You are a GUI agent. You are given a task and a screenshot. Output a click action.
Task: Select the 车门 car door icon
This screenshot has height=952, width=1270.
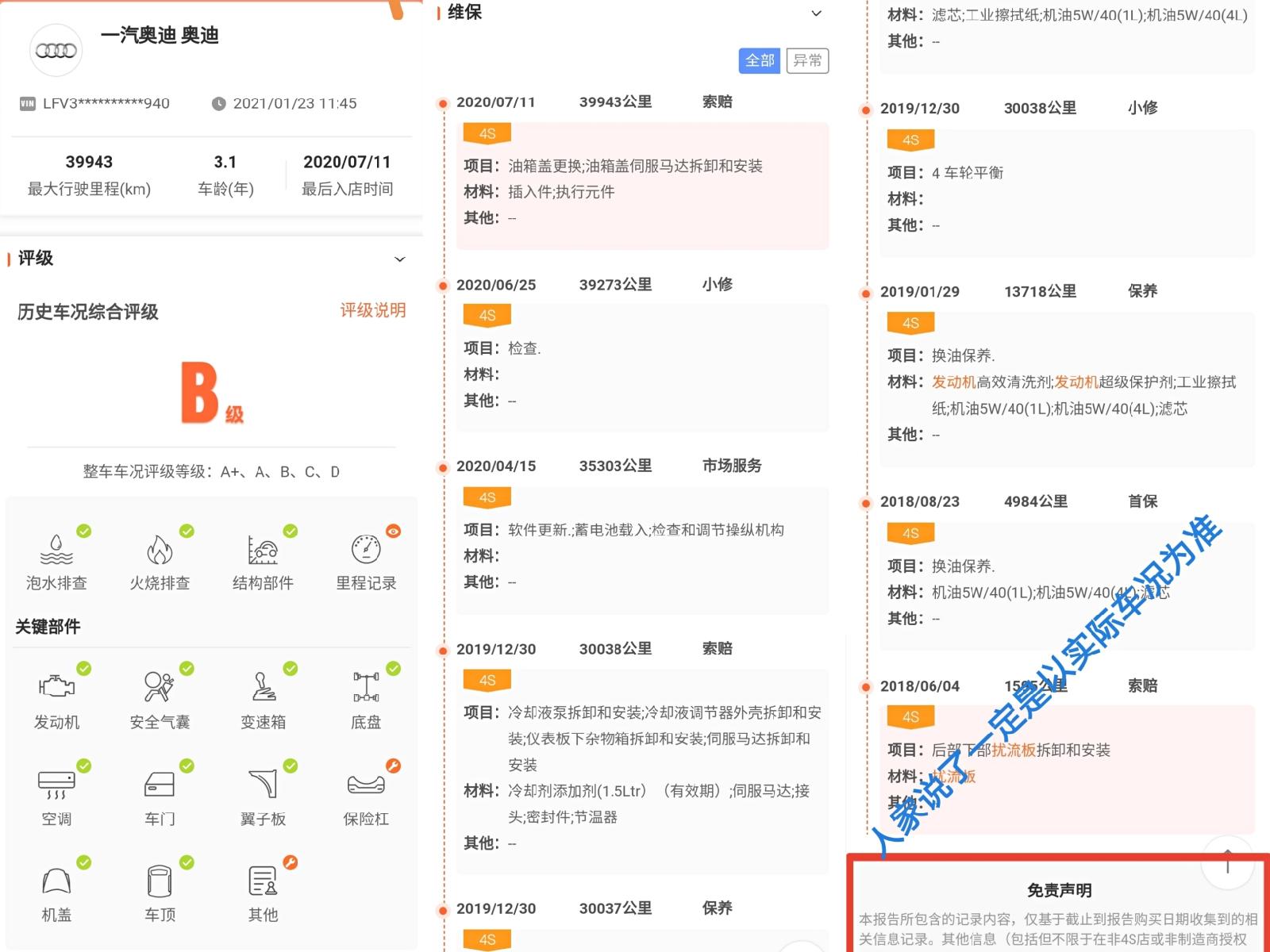[160, 784]
